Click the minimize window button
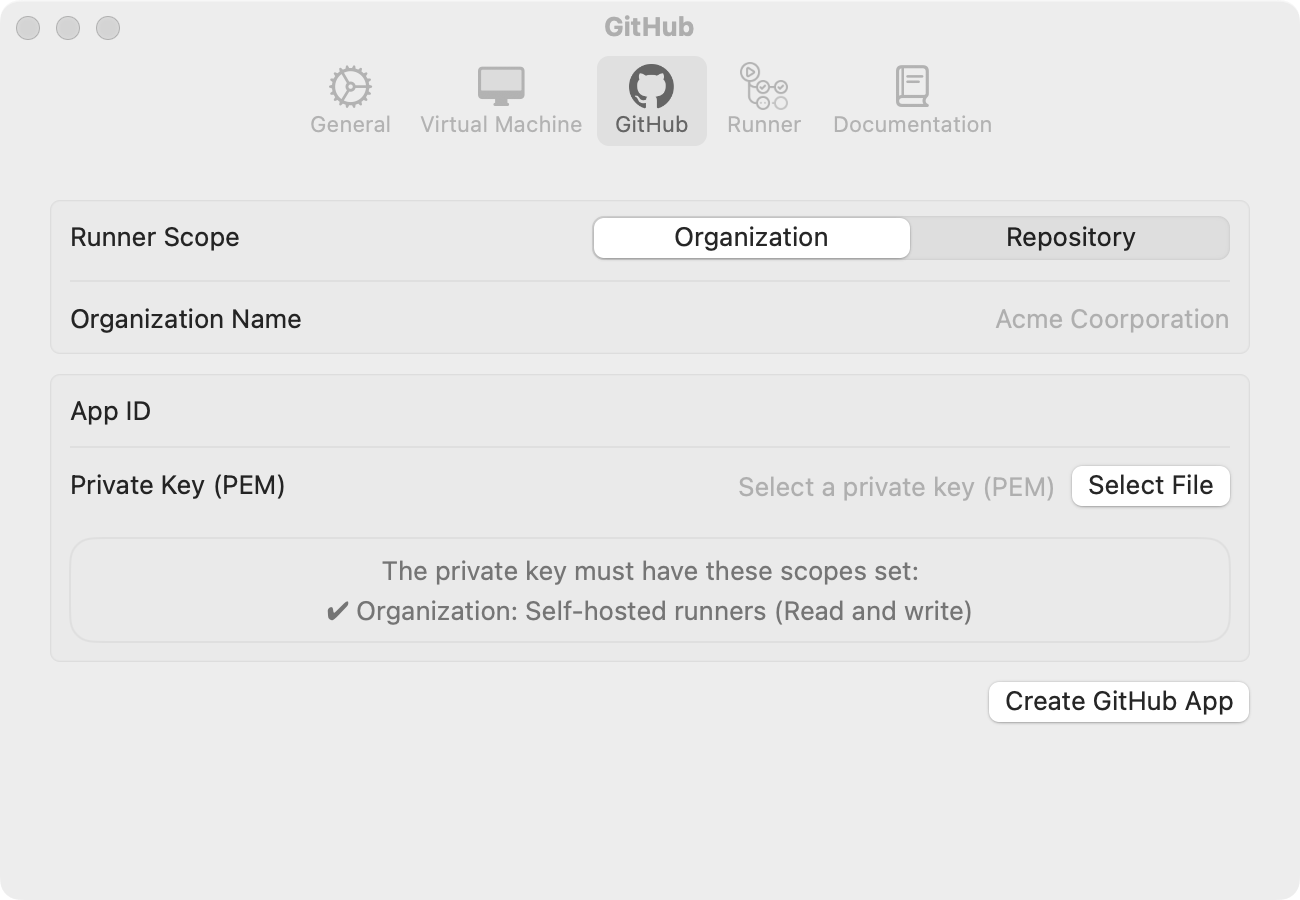This screenshot has width=1300, height=900. tap(68, 28)
